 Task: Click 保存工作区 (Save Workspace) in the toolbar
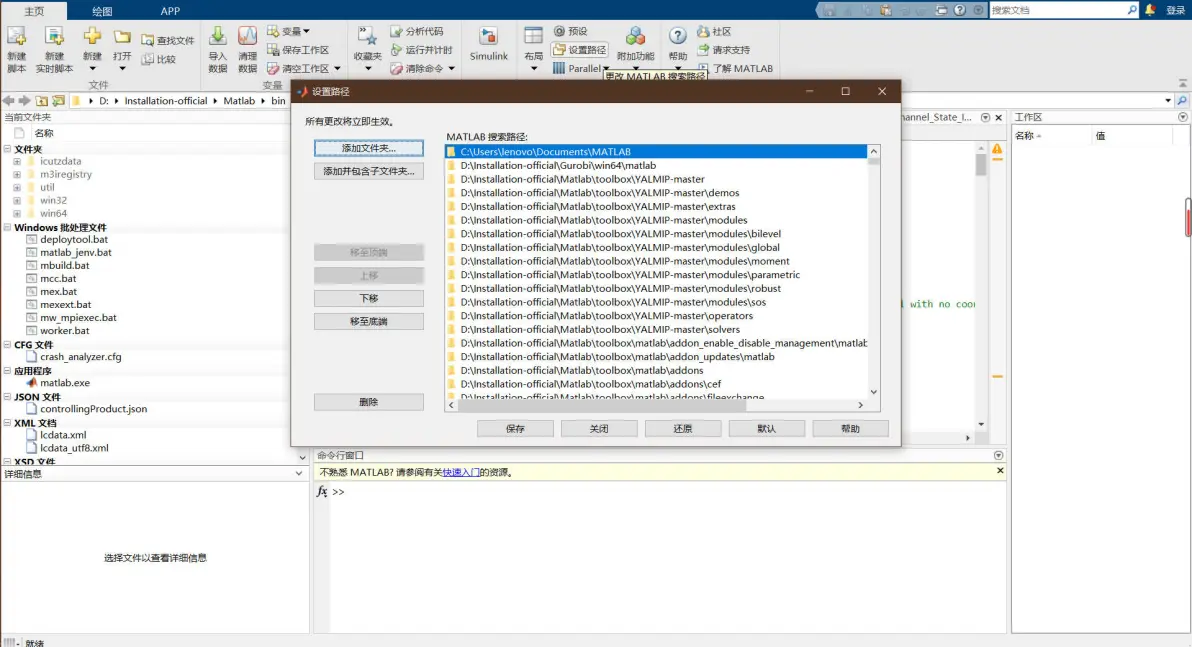(298, 49)
